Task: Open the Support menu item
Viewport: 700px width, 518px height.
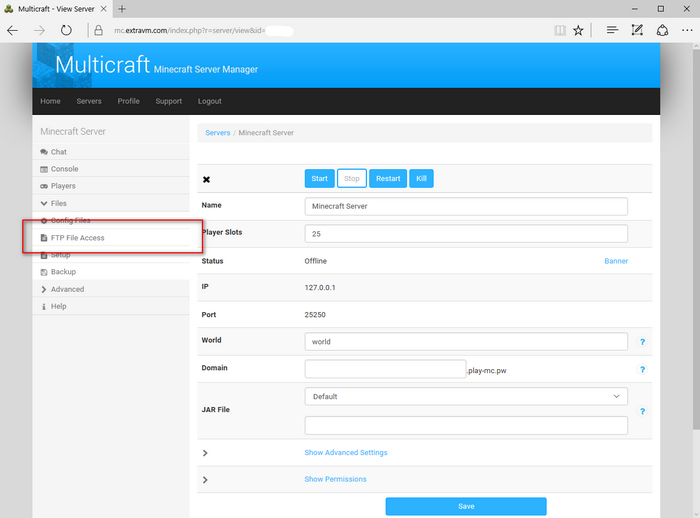Action: click(168, 101)
